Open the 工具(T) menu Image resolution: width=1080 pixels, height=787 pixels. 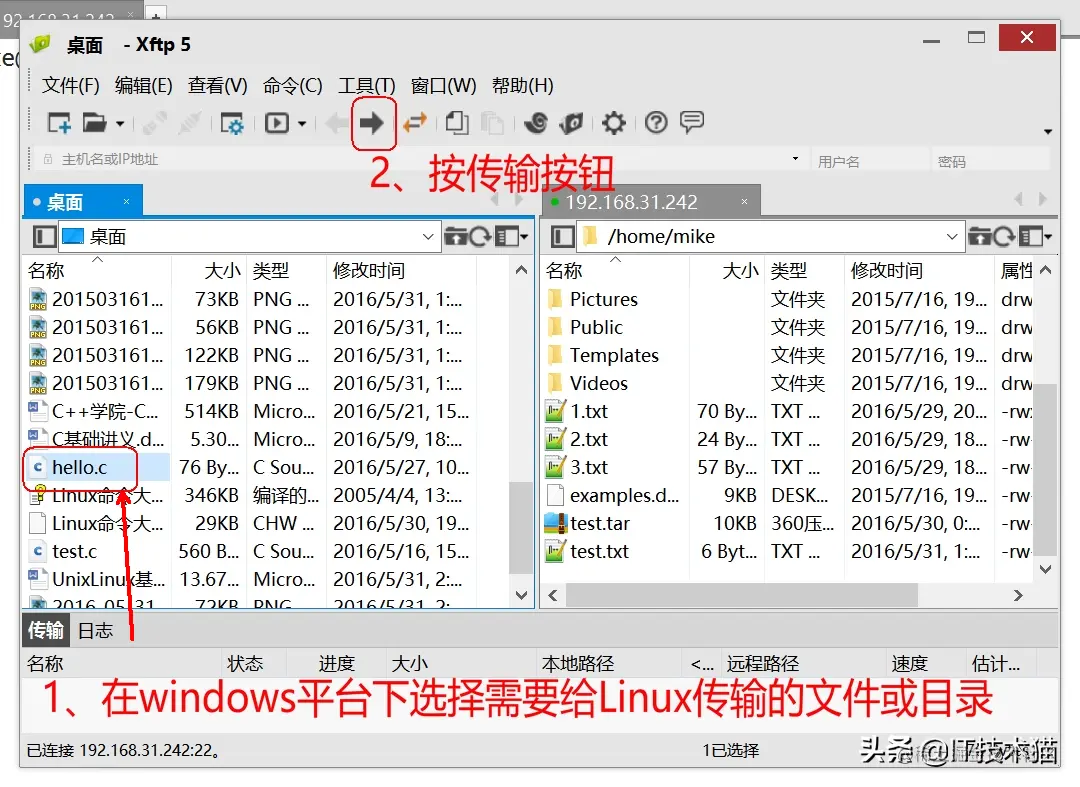[x=366, y=85]
